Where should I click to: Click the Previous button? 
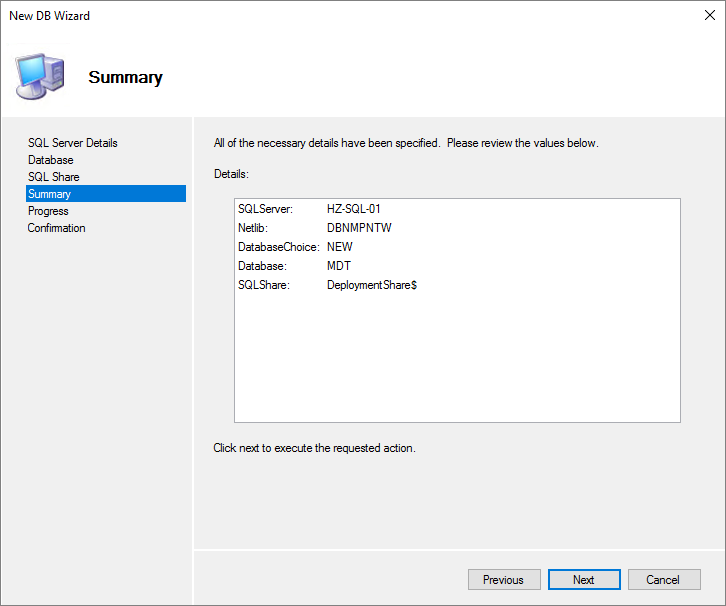coord(503,580)
